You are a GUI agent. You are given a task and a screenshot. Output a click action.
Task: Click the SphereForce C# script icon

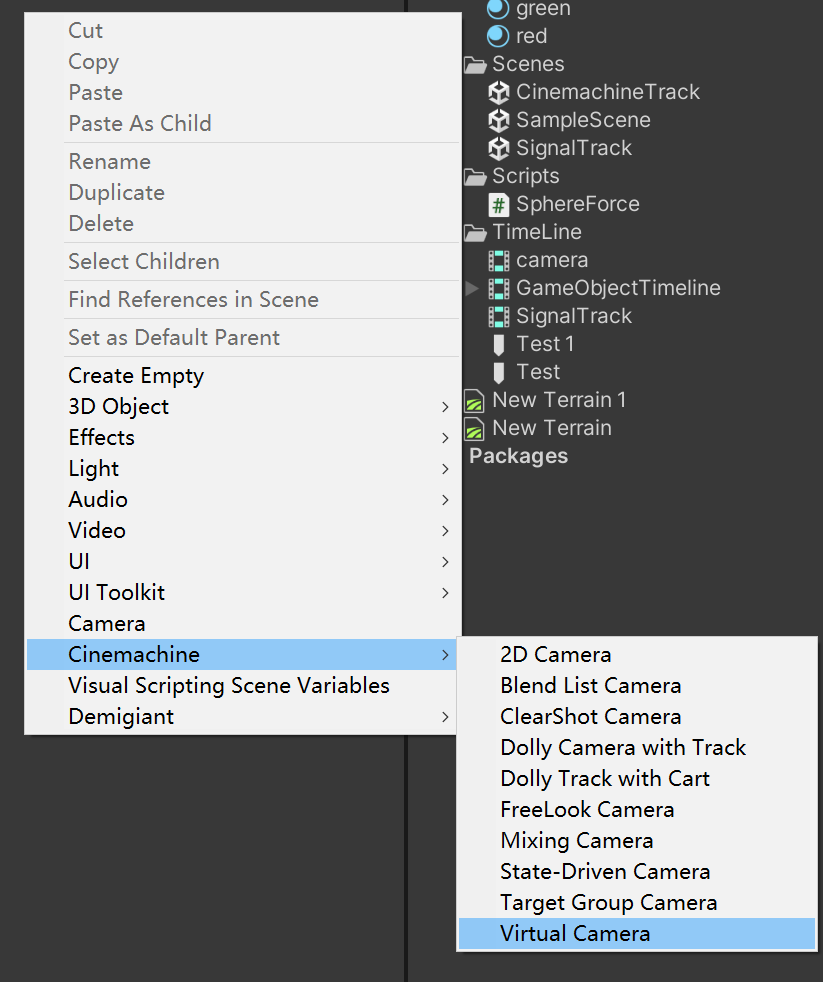click(x=499, y=204)
